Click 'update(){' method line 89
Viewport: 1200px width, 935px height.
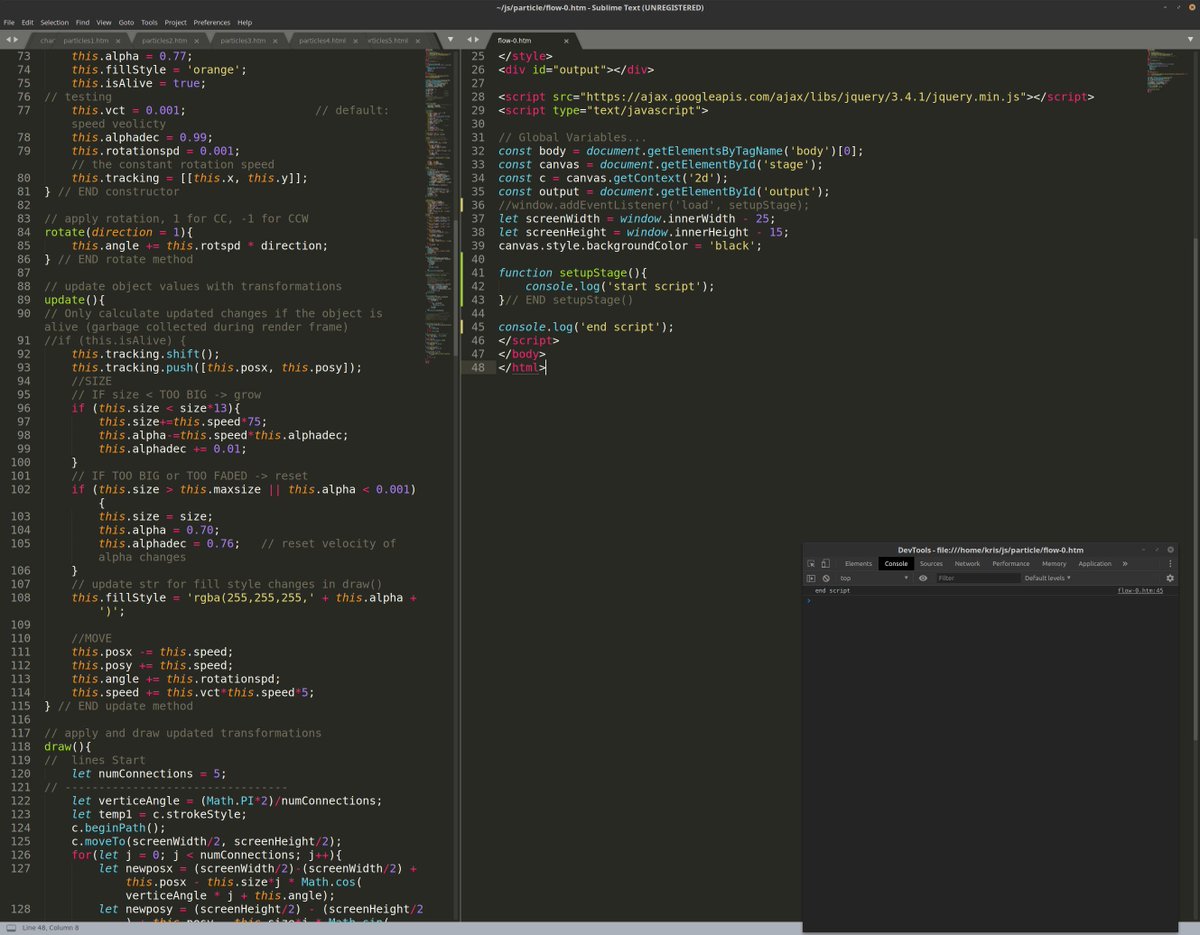point(74,299)
